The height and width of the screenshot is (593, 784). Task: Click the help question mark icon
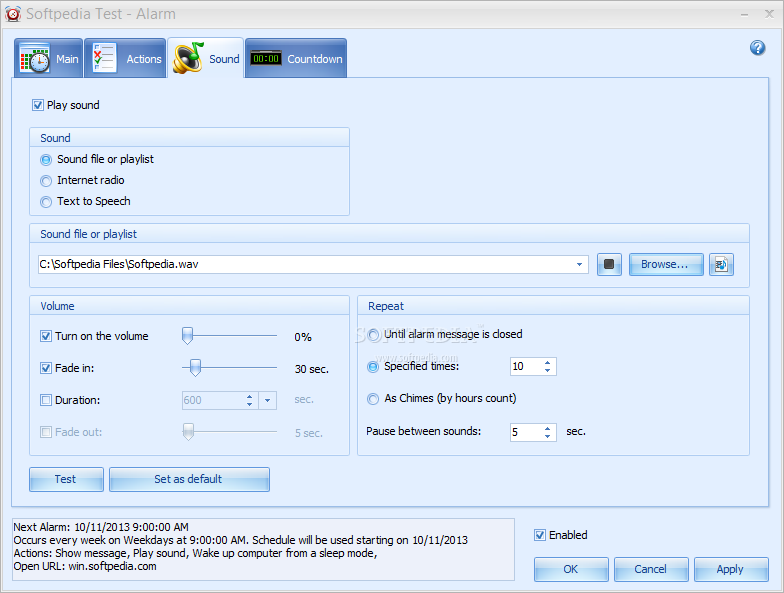tap(758, 48)
